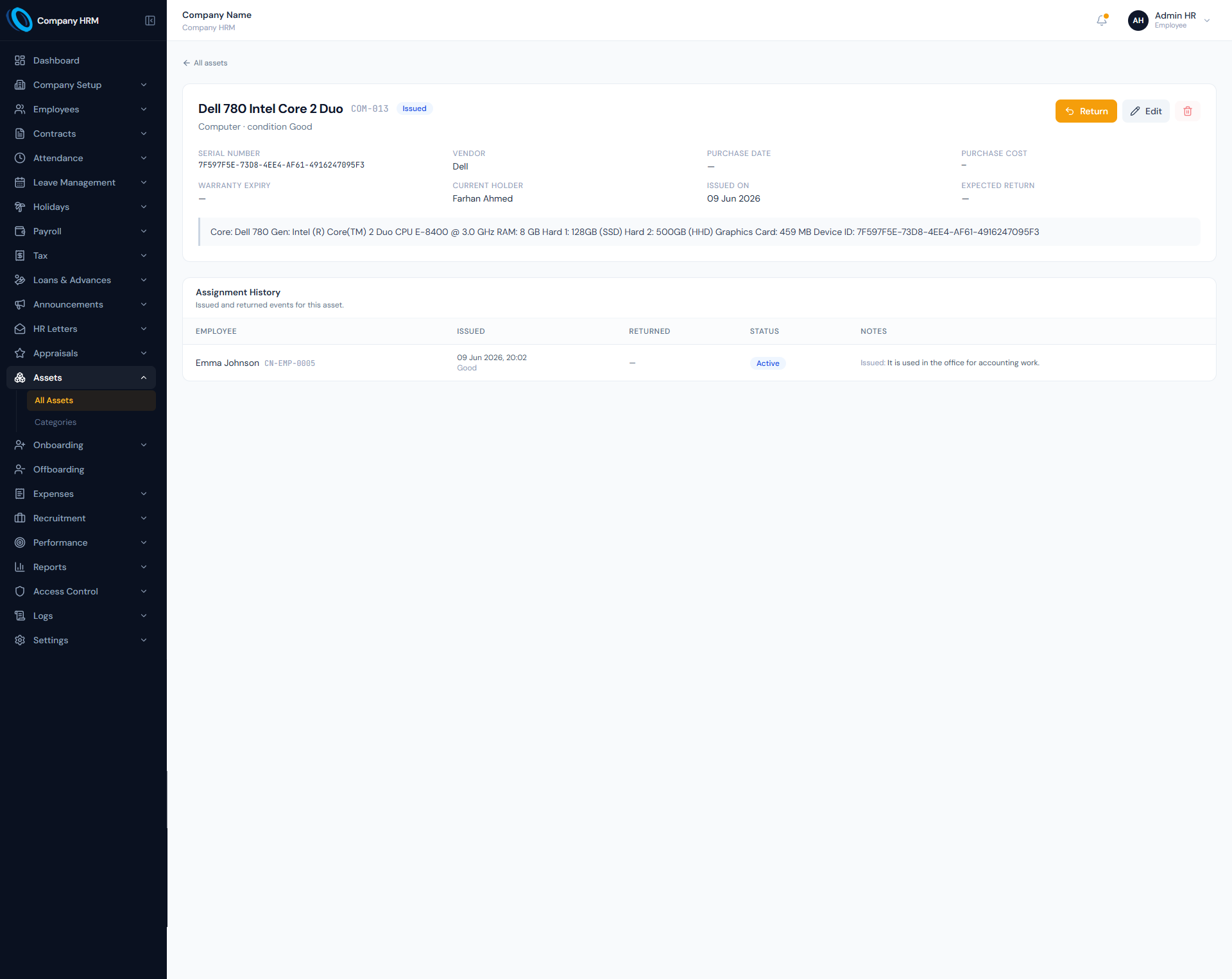This screenshot has height=979, width=1232.
Task: Click the Contracts document icon
Action: click(x=20, y=134)
